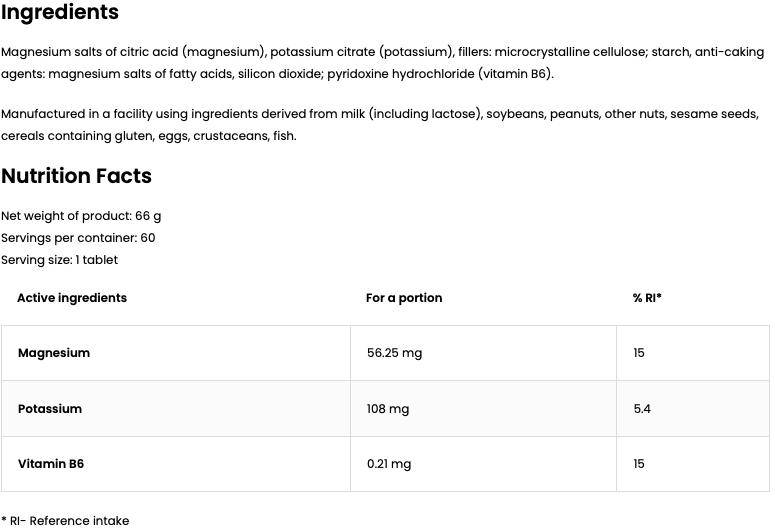The height and width of the screenshot is (531, 775).
Task: Click the Net weight of product line
Action: coord(81,216)
